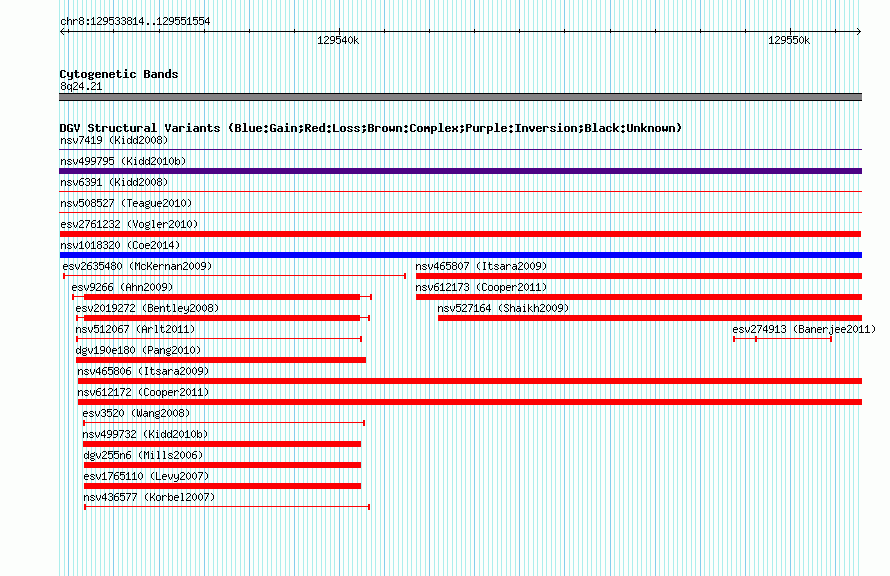The image size is (890, 576).
Task: Click the nsv436577 (Korbel2007) label
Action: tap(149, 497)
